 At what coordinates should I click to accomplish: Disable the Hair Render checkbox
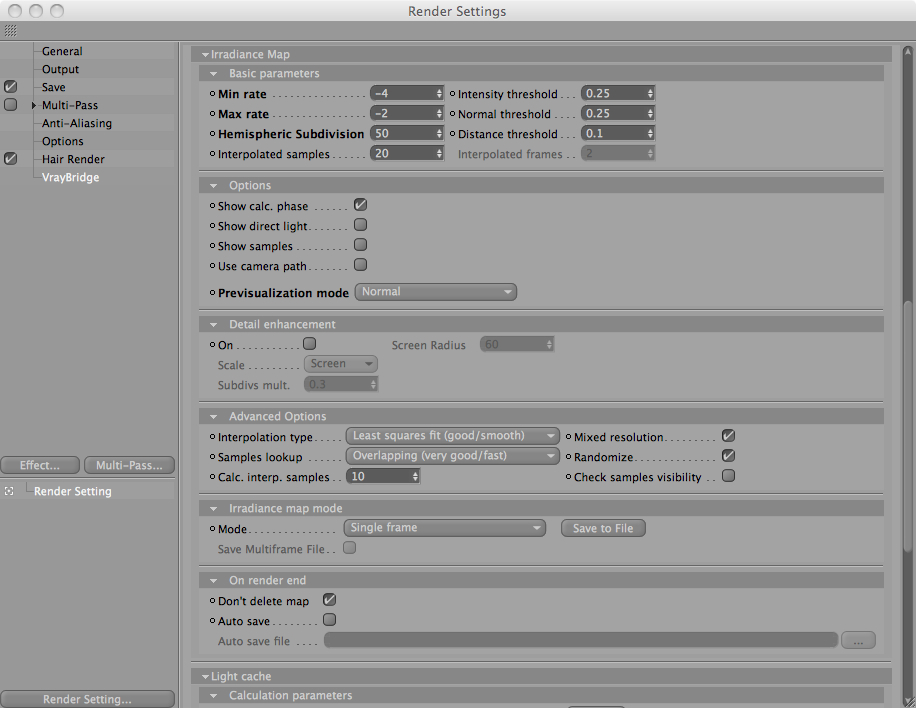pyautogui.click(x=11, y=159)
